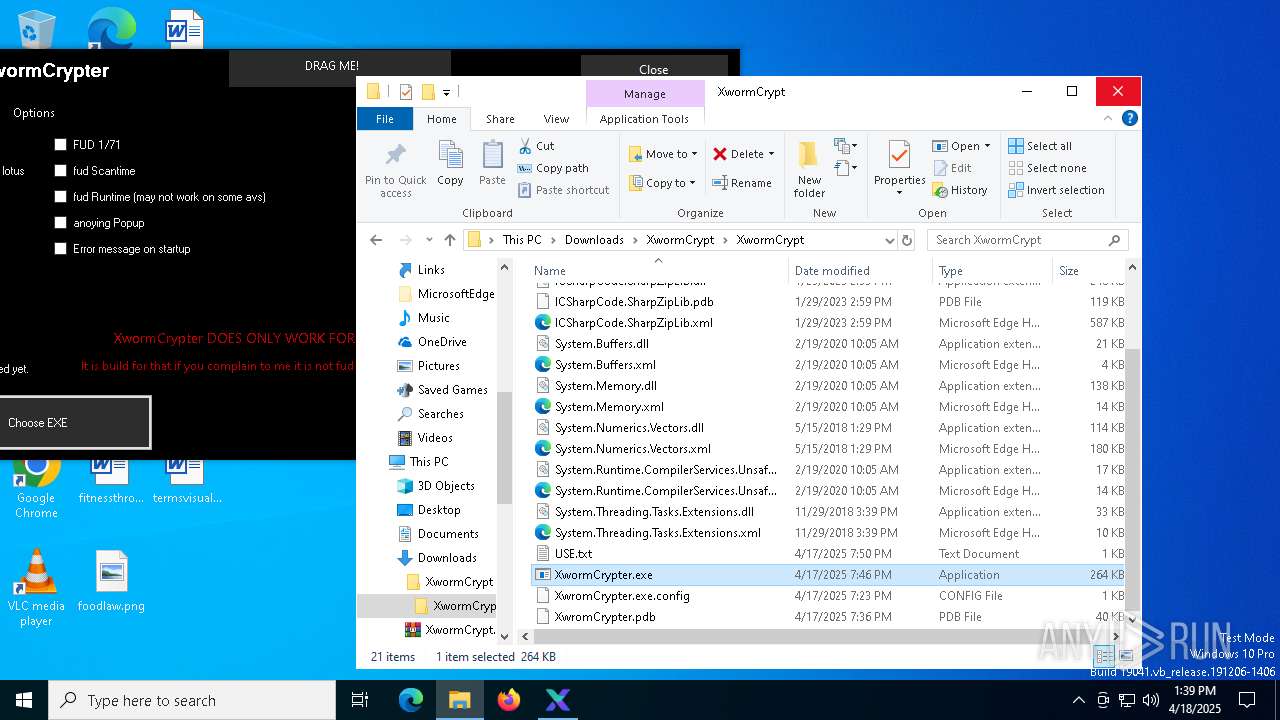Open Properties from the ribbon
This screenshot has width=1280, height=720.
[x=899, y=168]
